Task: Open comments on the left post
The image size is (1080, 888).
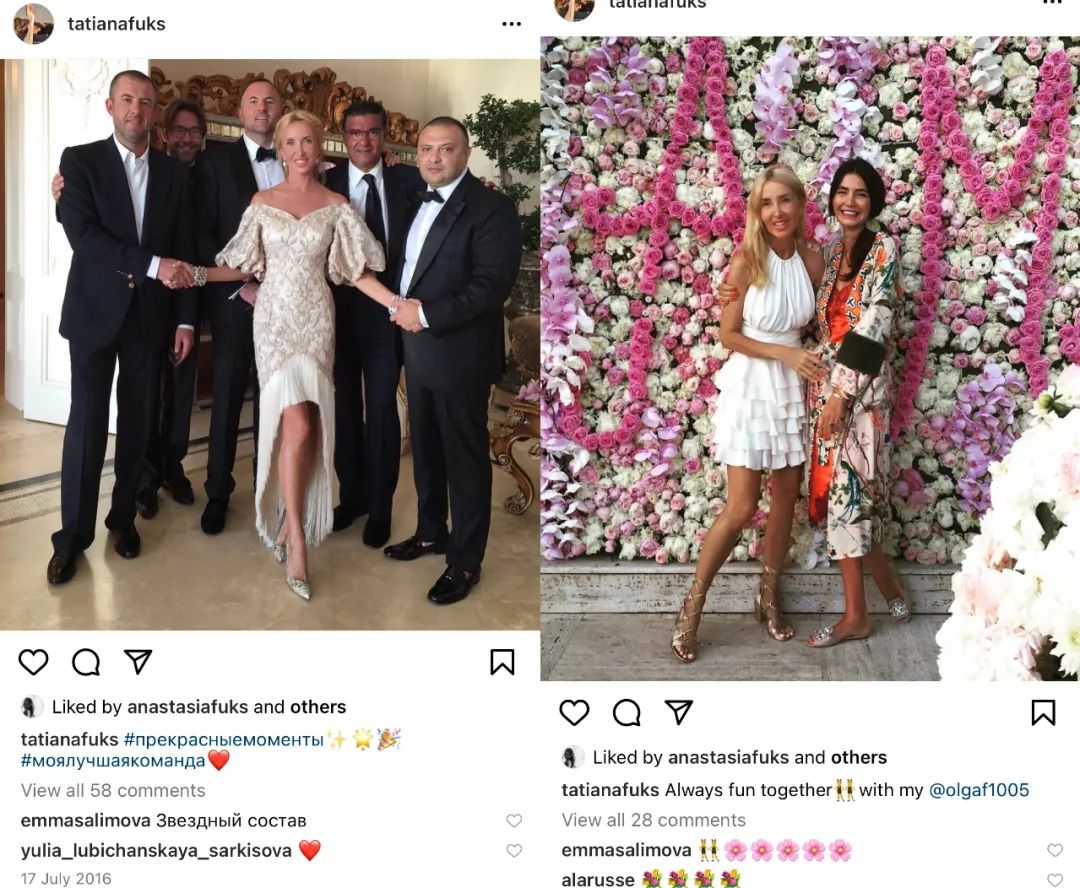Action: 86,662
